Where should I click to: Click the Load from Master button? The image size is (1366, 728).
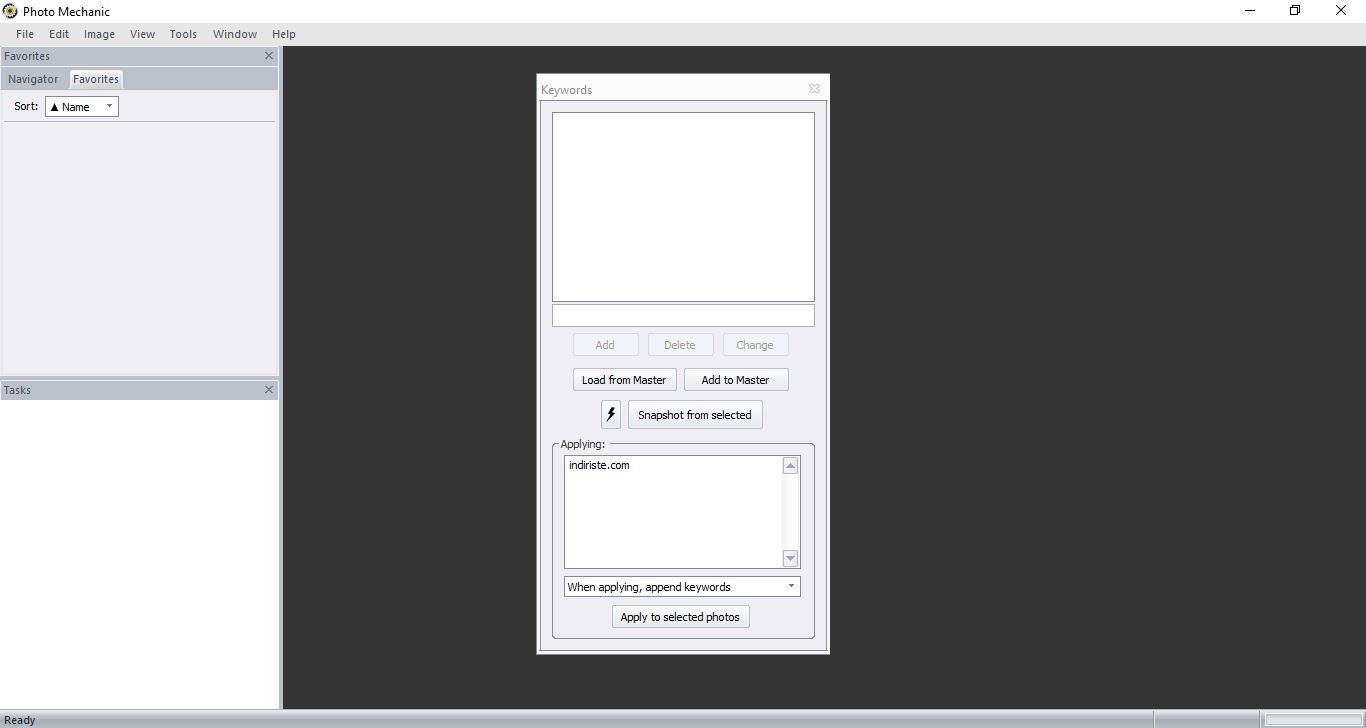[x=624, y=380]
